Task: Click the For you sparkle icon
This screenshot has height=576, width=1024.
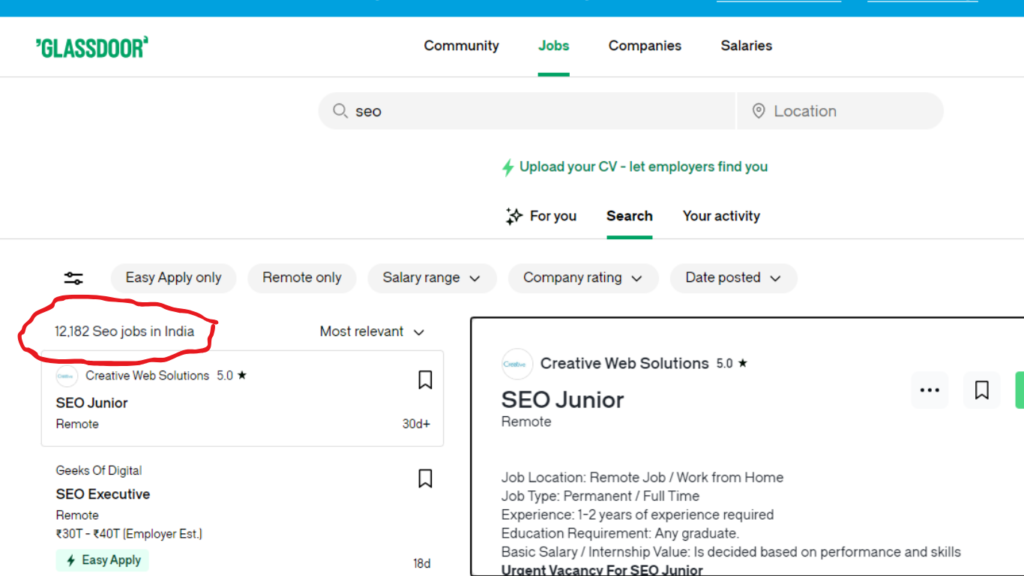Action: (514, 216)
